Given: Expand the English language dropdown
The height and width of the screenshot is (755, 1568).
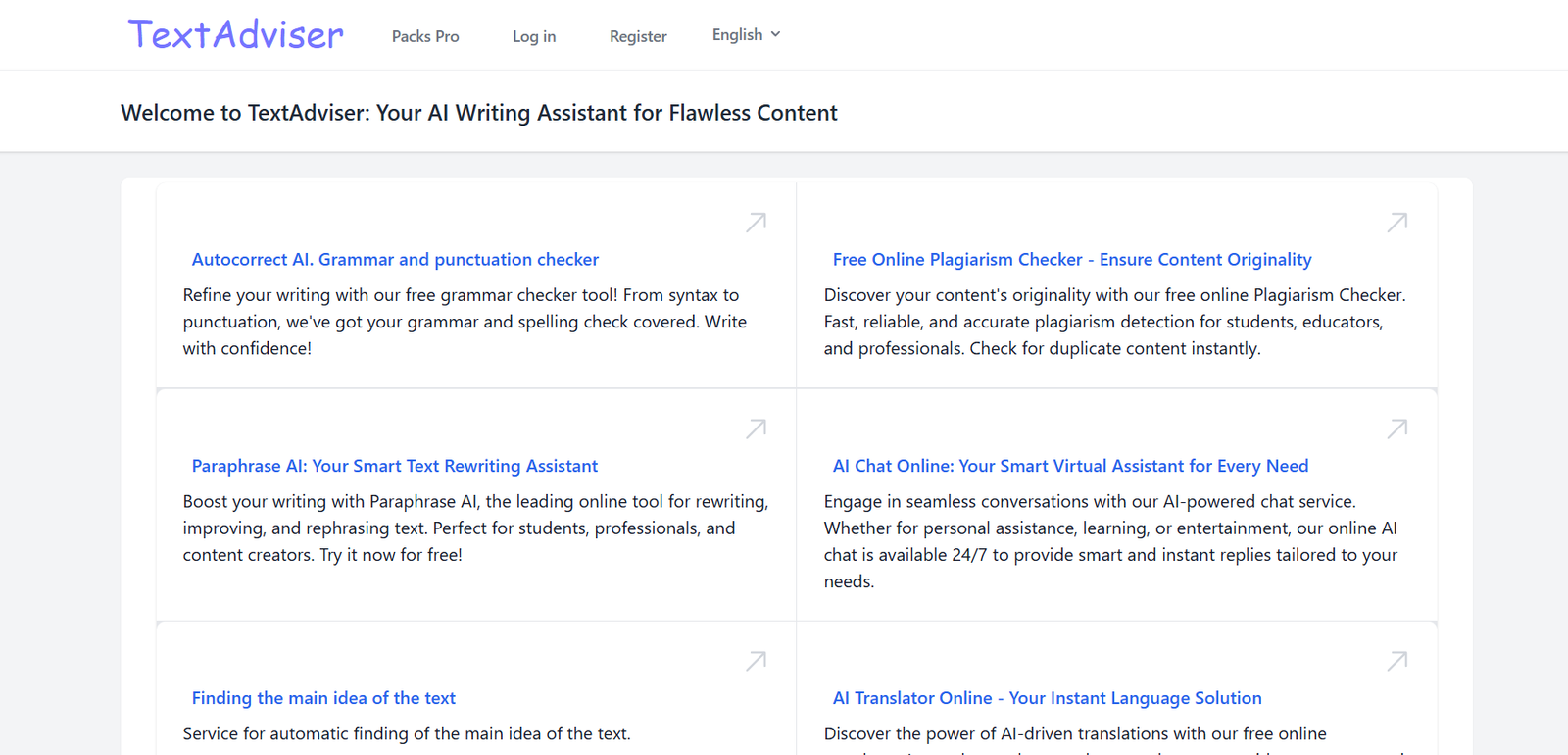Looking at the screenshot, I should click(x=746, y=35).
